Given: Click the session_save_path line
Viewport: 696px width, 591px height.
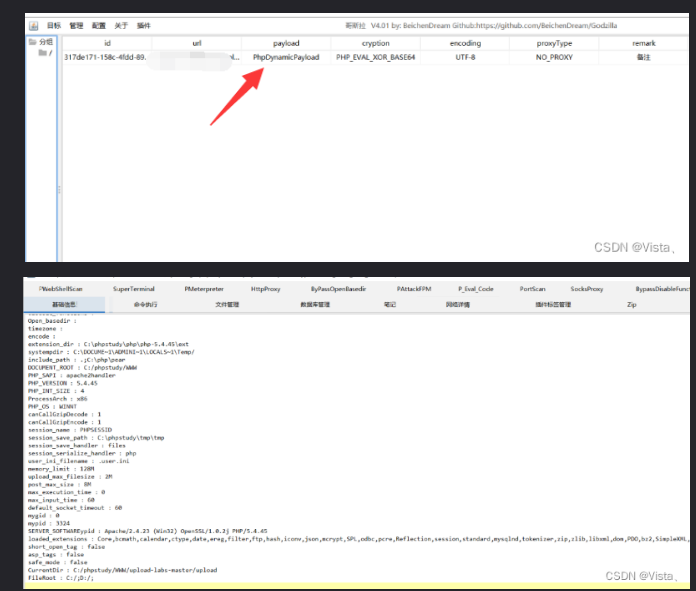Looking at the screenshot, I should coord(96,438).
